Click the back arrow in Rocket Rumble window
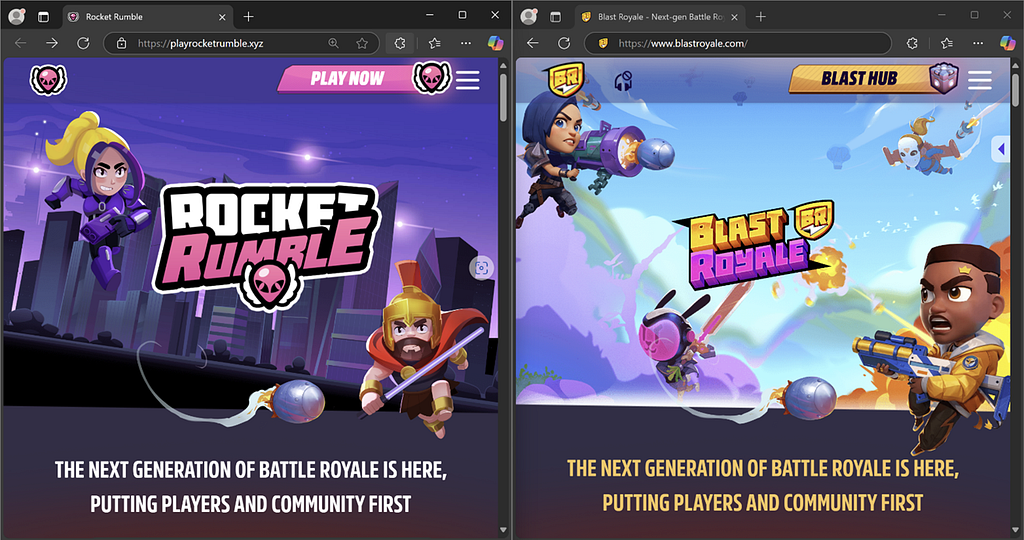This screenshot has width=1024, height=540. coord(21,43)
